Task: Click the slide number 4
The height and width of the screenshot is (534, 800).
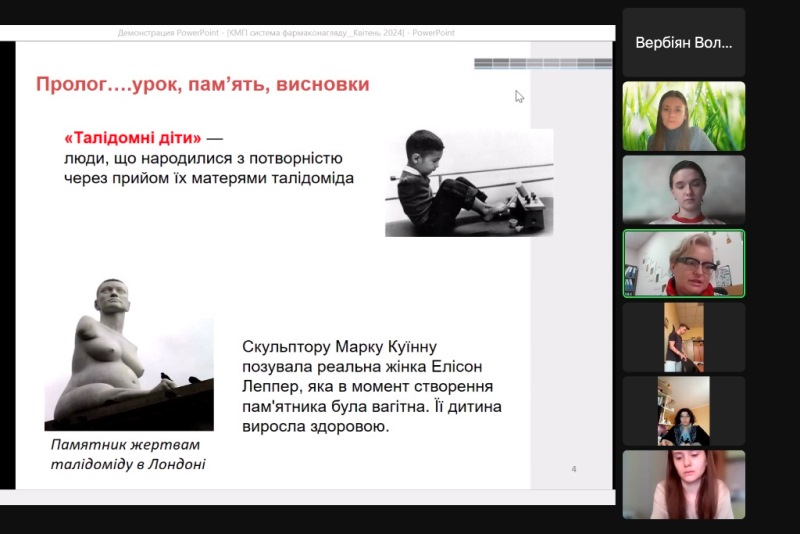Action: tap(574, 469)
